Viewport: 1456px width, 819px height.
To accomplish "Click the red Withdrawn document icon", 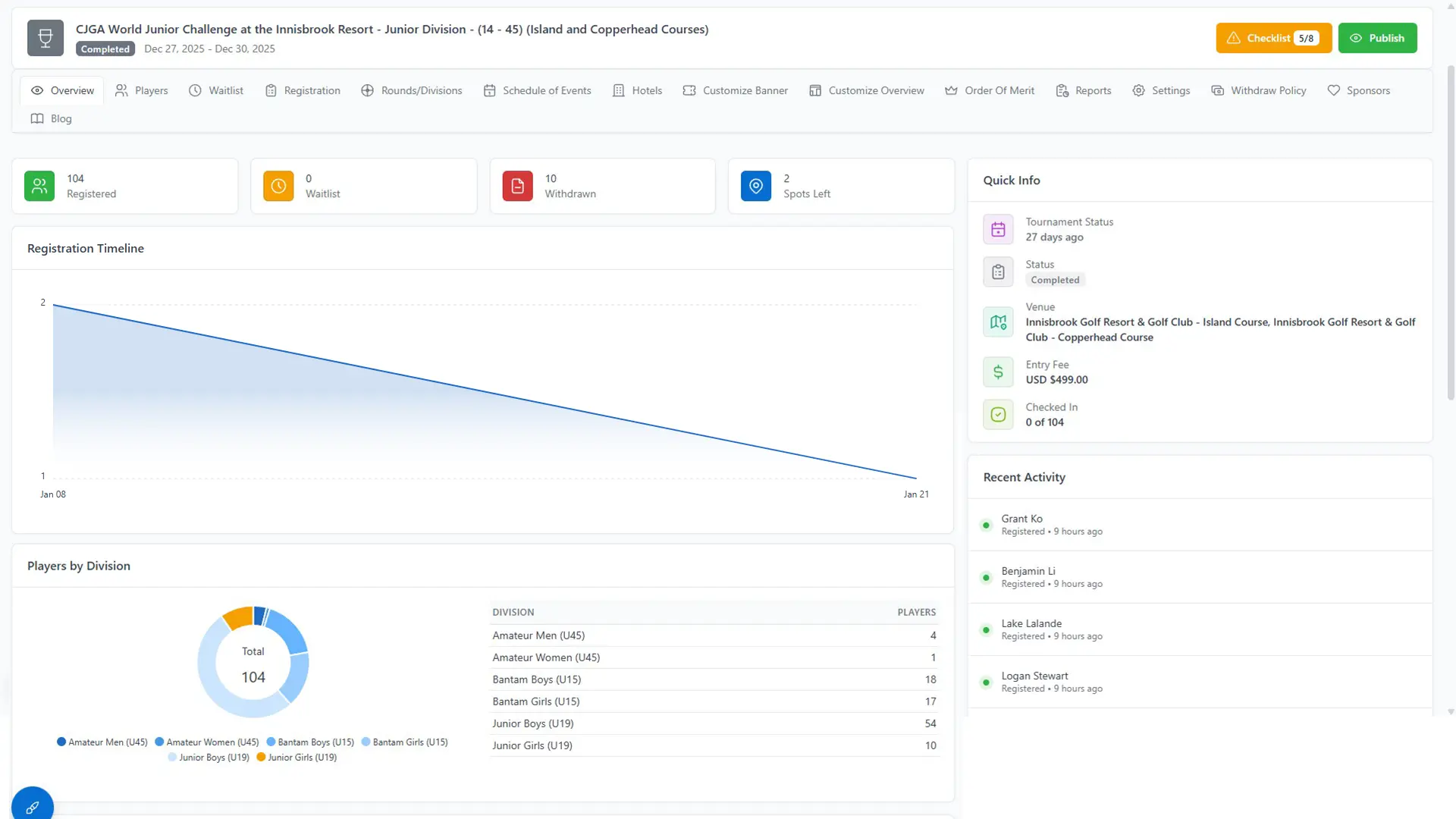I will 516,186.
